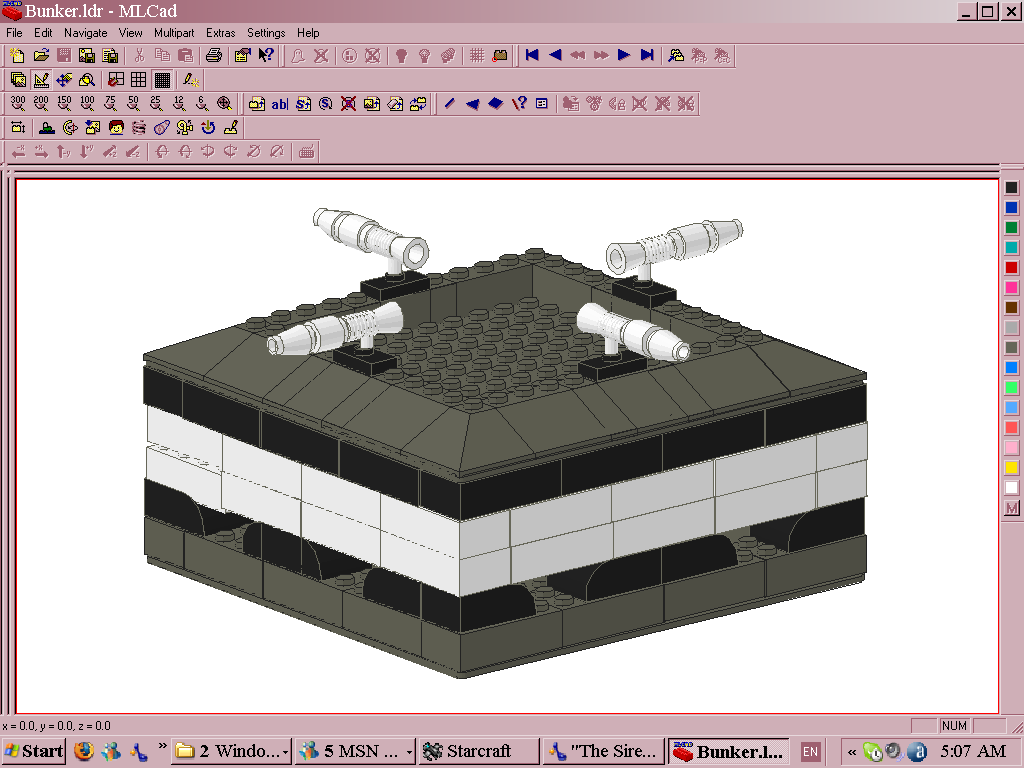The width and height of the screenshot is (1024, 768).
Task: Pick the black color swatch
Action: click(x=1011, y=188)
